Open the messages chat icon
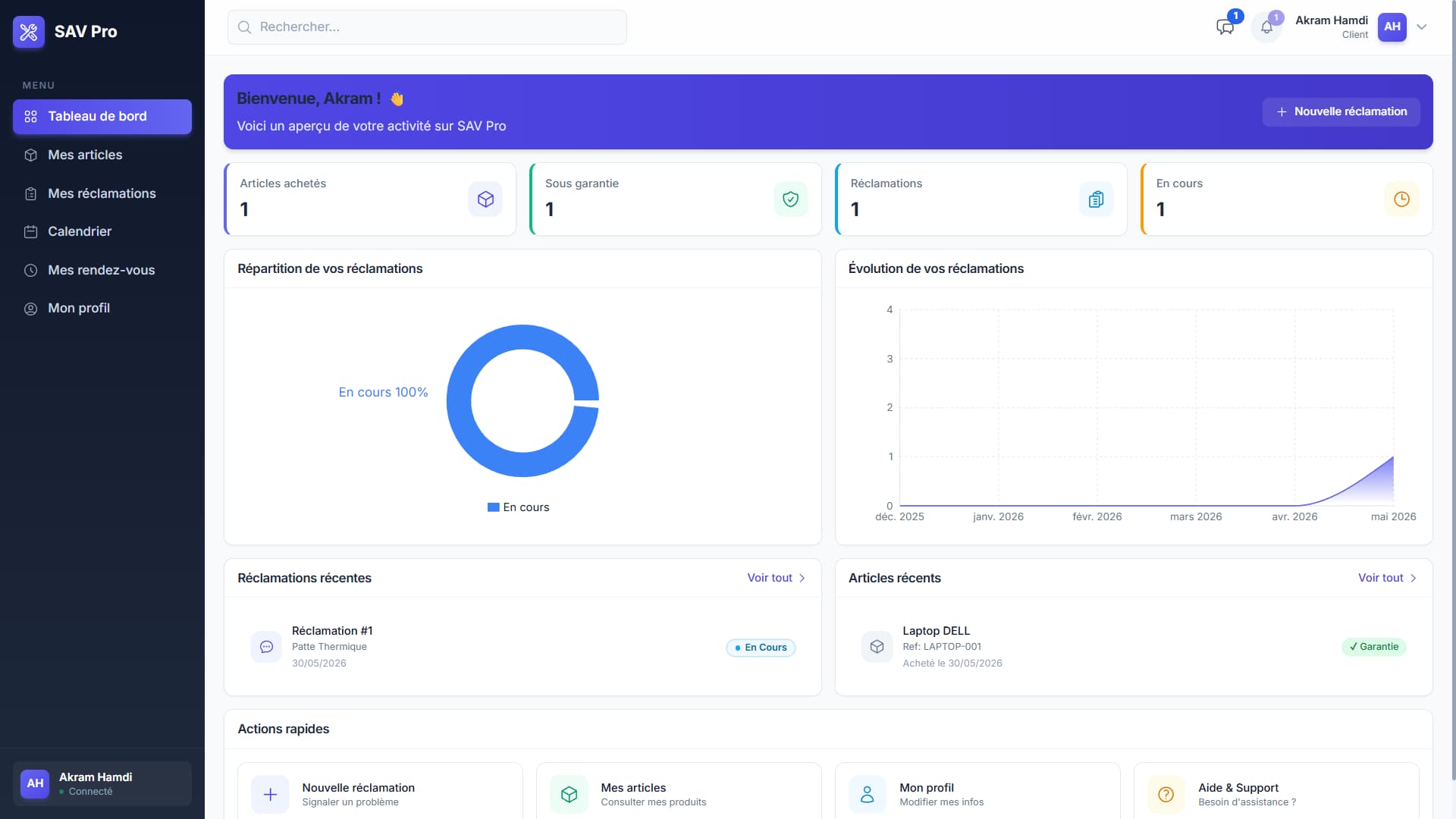 (x=1225, y=27)
